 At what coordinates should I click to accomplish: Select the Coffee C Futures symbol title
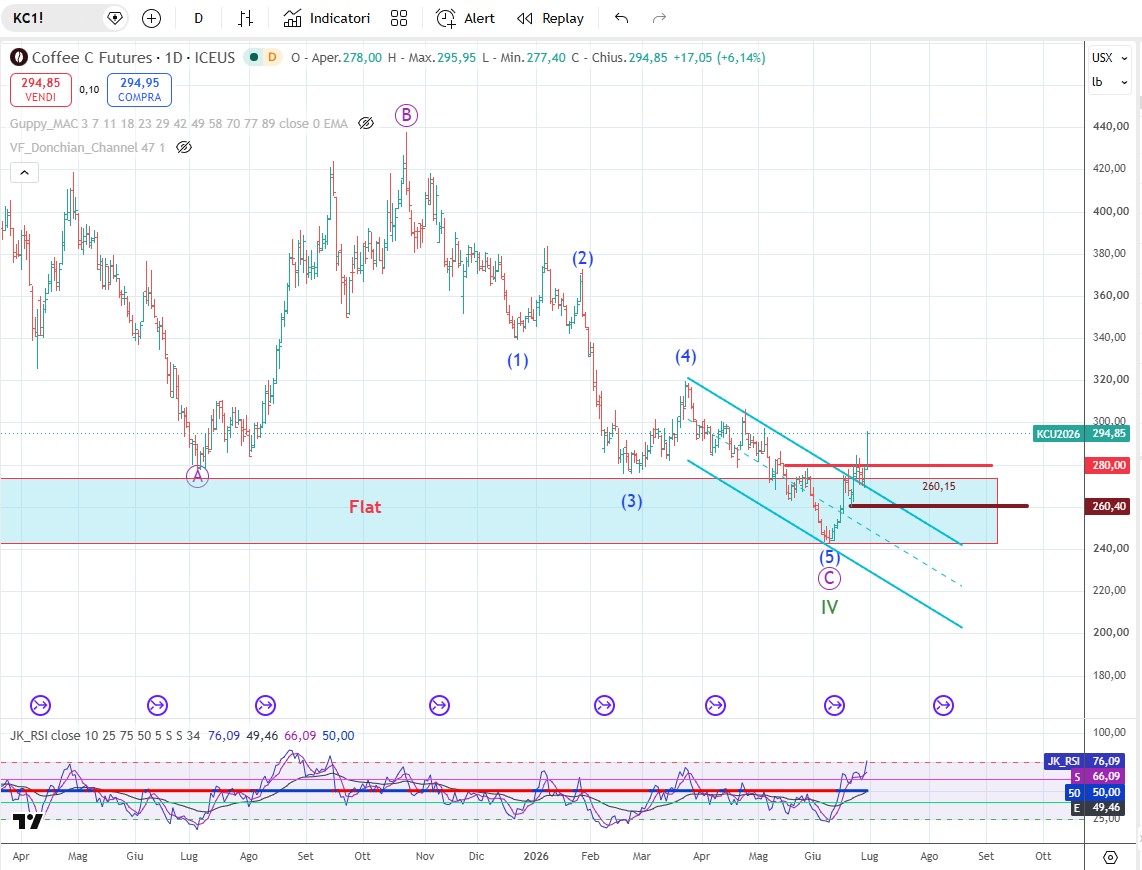tap(133, 58)
